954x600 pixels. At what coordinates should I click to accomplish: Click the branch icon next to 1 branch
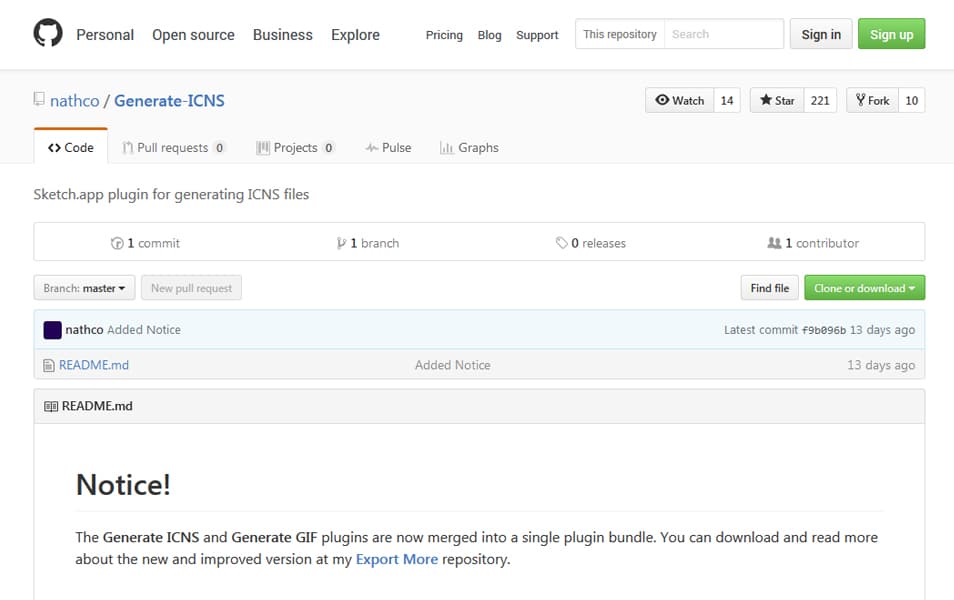[x=341, y=243]
